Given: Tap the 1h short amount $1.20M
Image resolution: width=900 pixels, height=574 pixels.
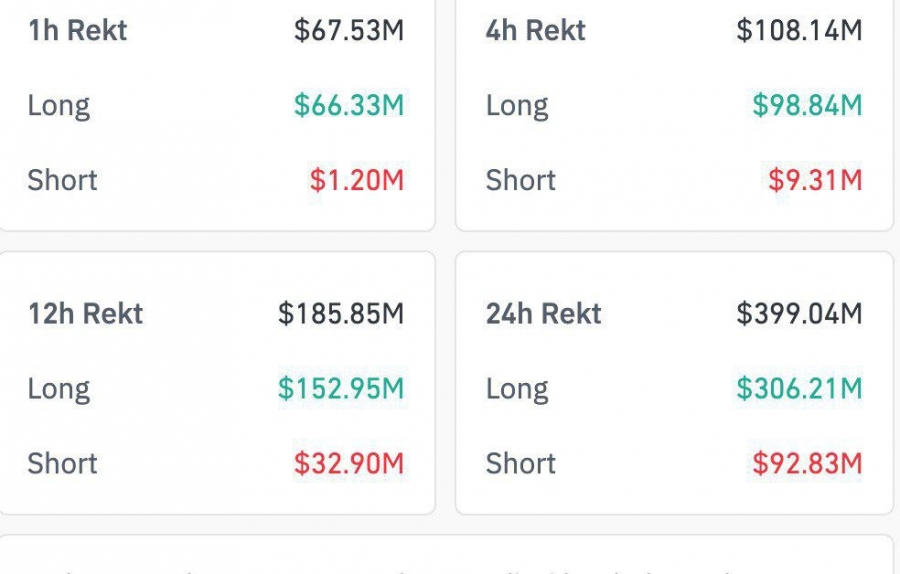Looking at the screenshot, I should coord(357,181).
